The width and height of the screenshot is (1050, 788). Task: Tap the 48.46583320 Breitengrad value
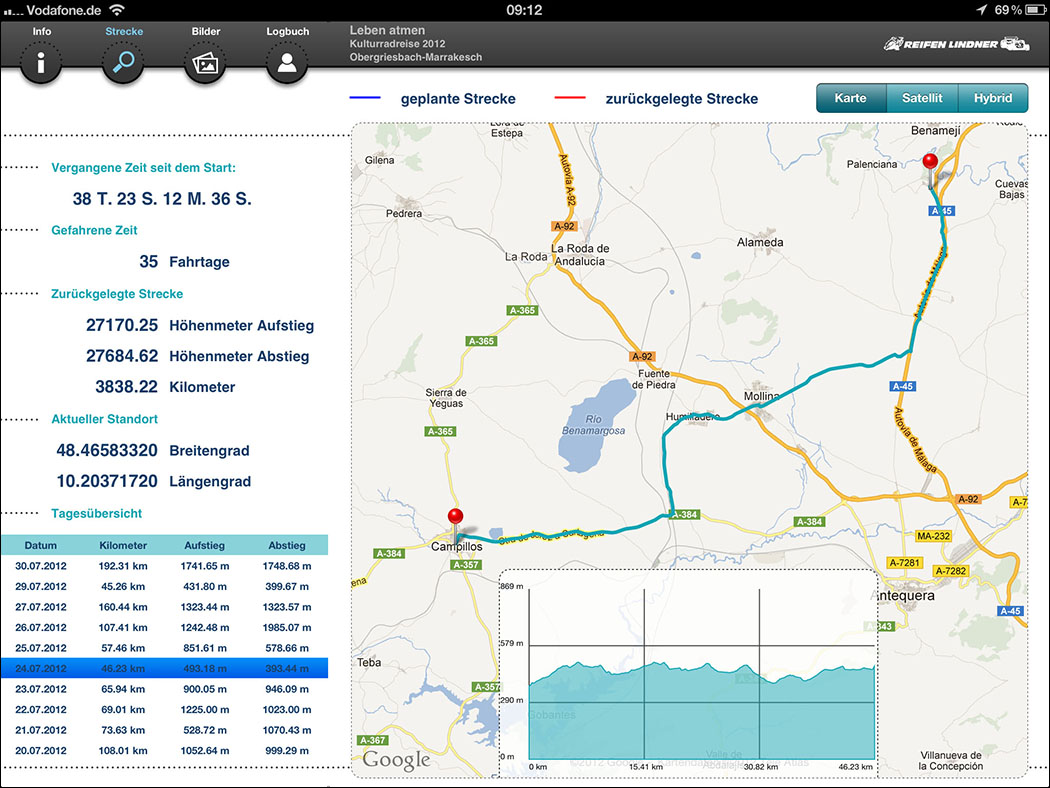click(x=107, y=451)
